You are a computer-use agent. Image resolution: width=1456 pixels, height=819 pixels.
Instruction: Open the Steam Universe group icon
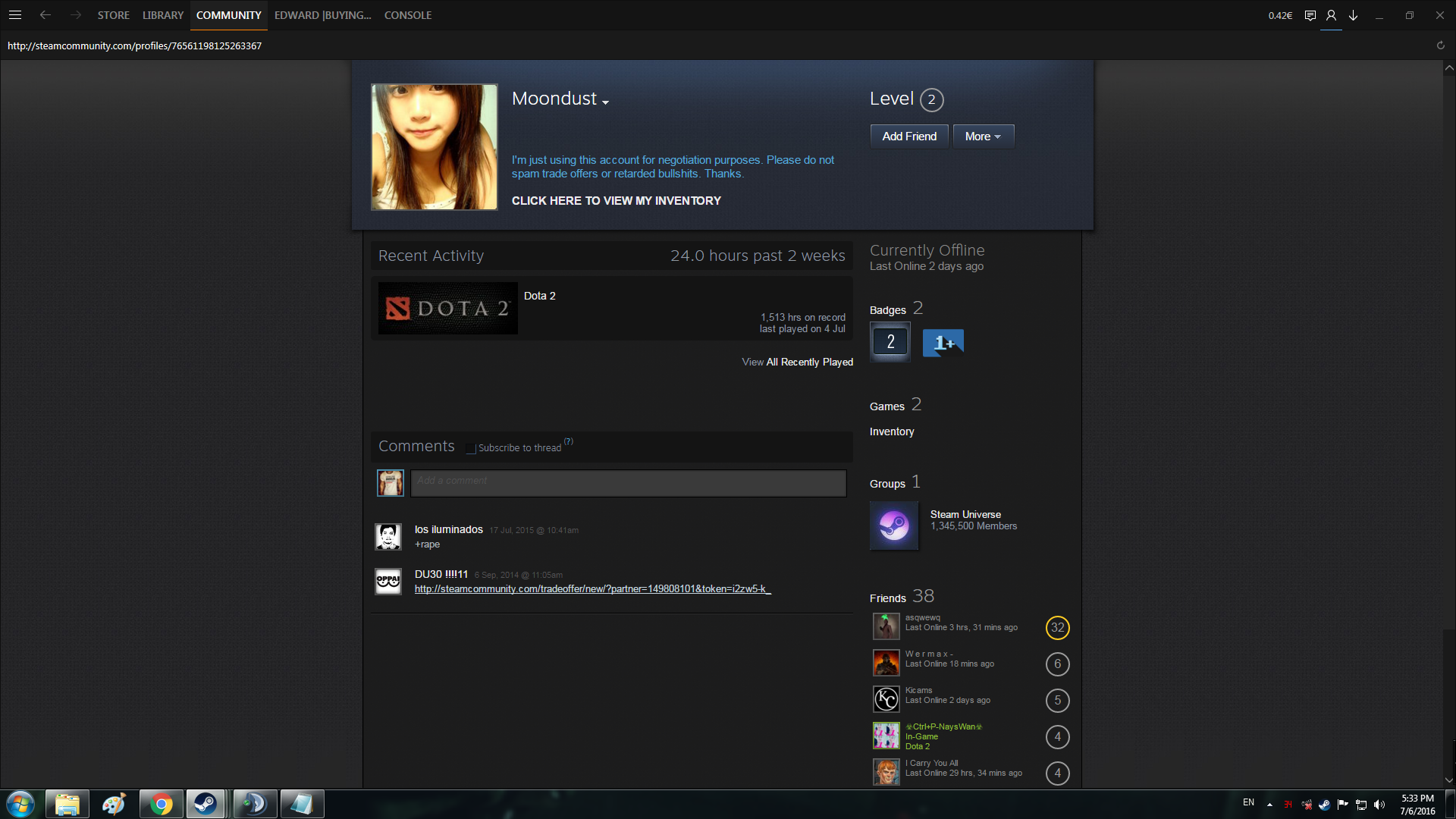pos(894,526)
